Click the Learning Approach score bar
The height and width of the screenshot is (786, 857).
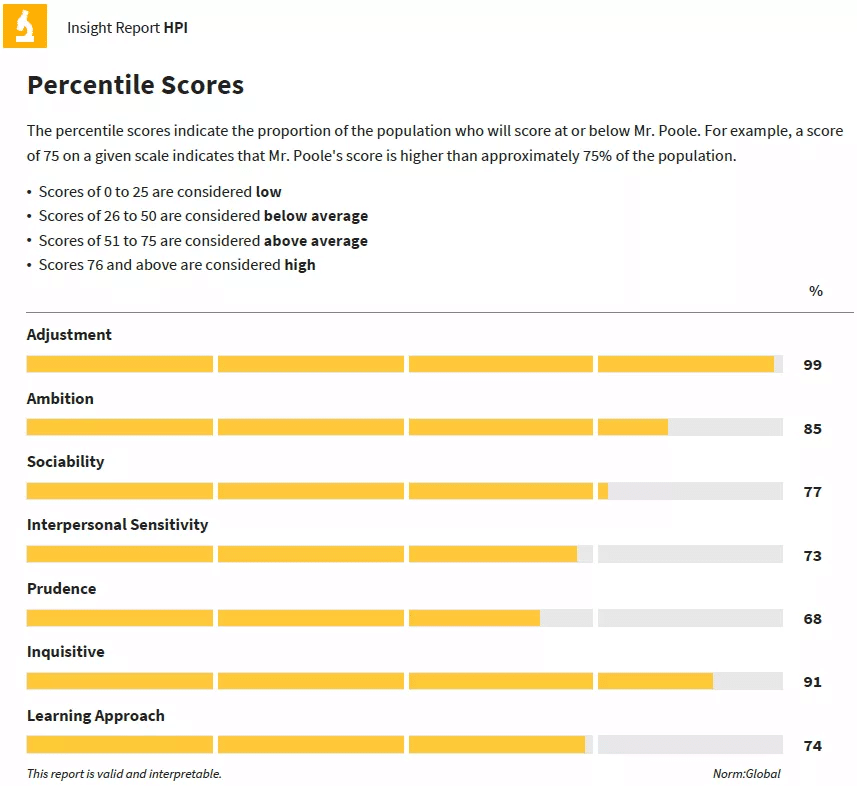(x=404, y=744)
